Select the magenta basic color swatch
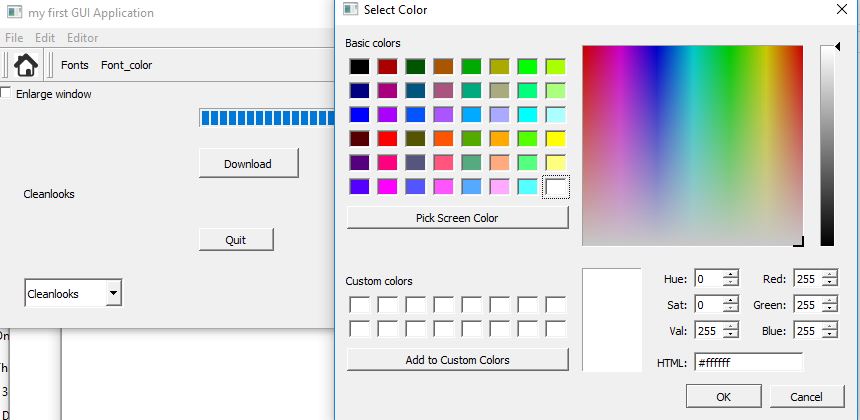The width and height of the screenshot is (860, 420). tap(388, 186)
